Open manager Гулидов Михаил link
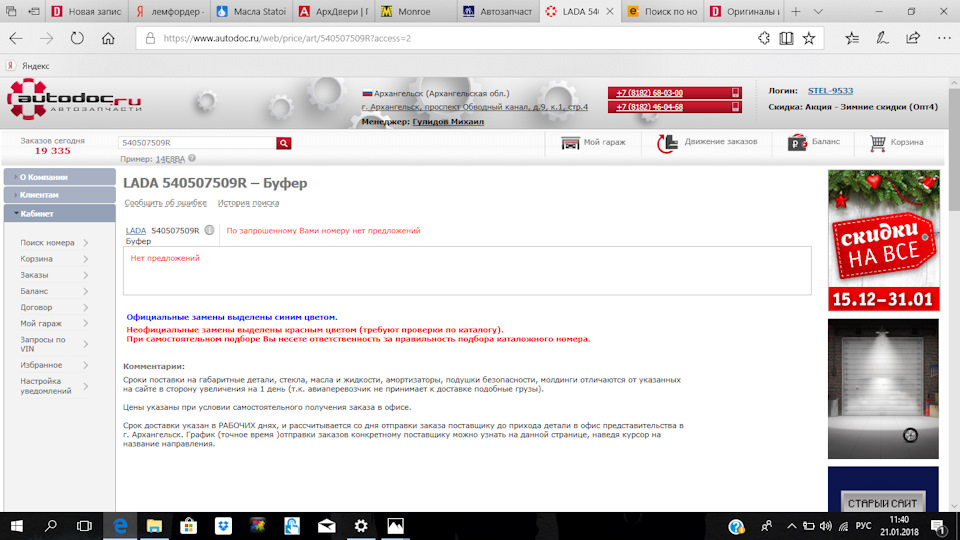 (x=448, y=122)
